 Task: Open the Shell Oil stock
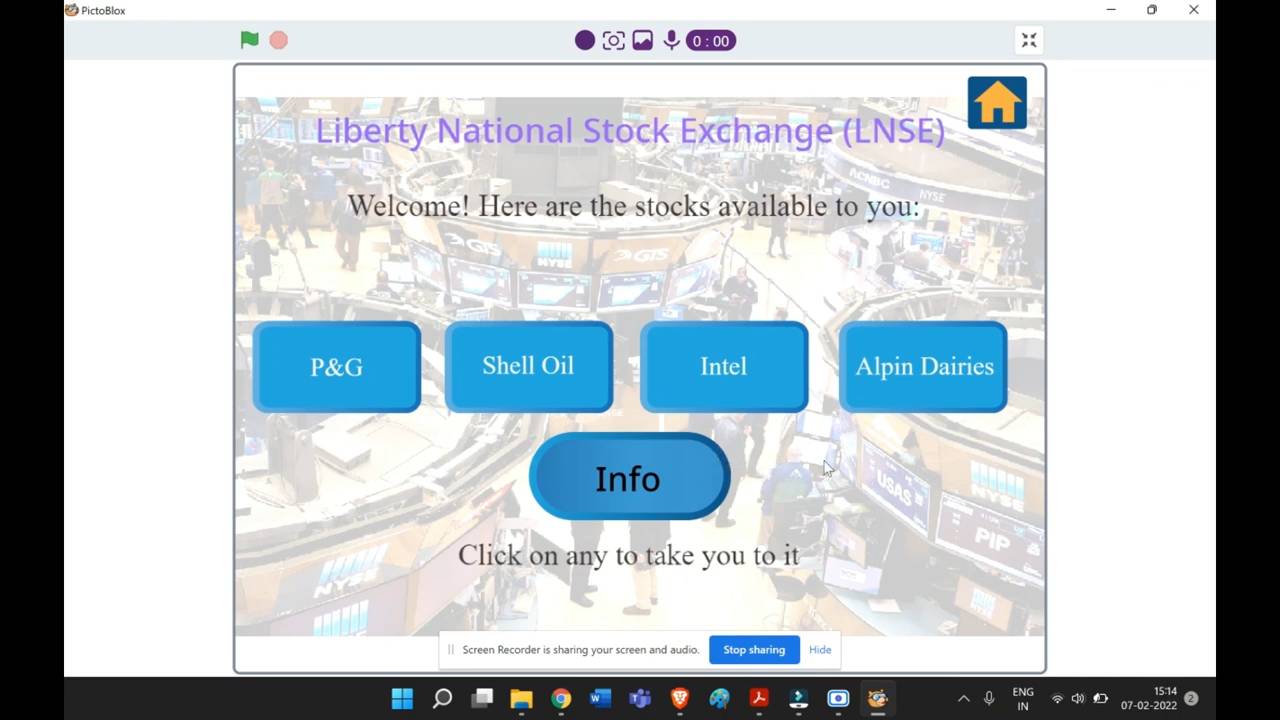coord(529,366)
